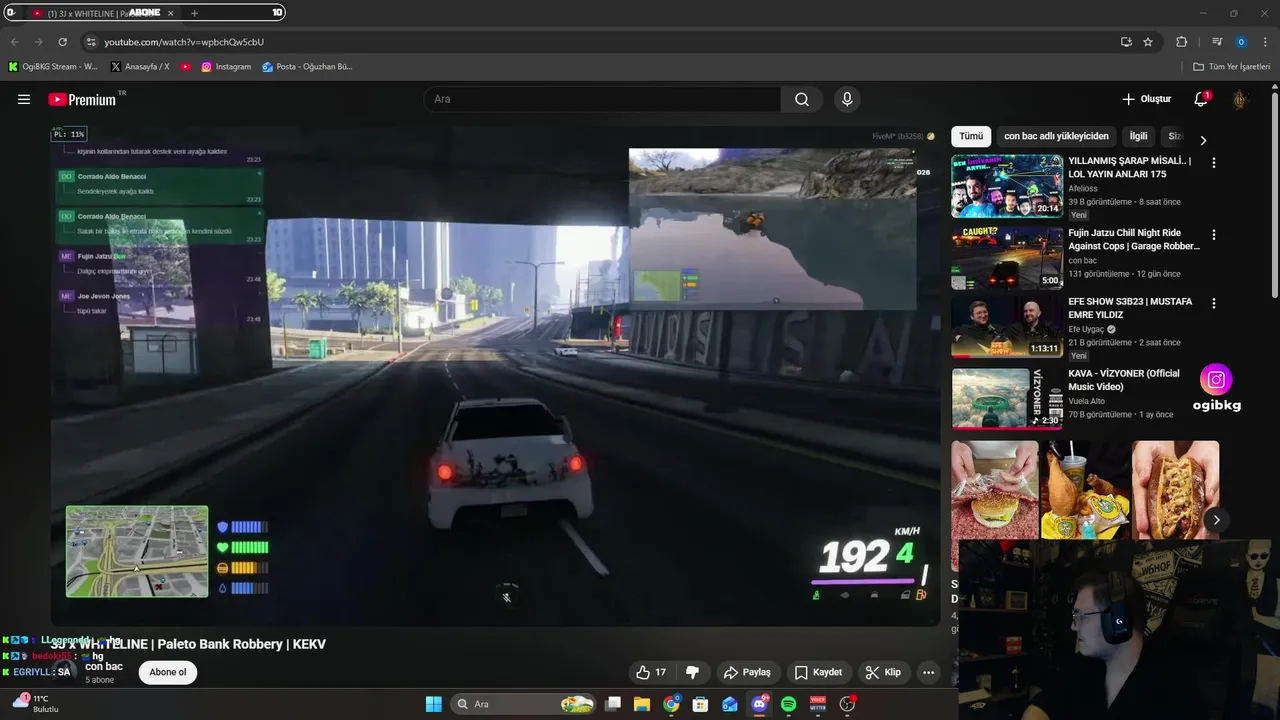The height and width of the screenshot is (720, 1280).
Task: Open the Posta - Oğuzhan mail bookmark
Action: (307, 67)
